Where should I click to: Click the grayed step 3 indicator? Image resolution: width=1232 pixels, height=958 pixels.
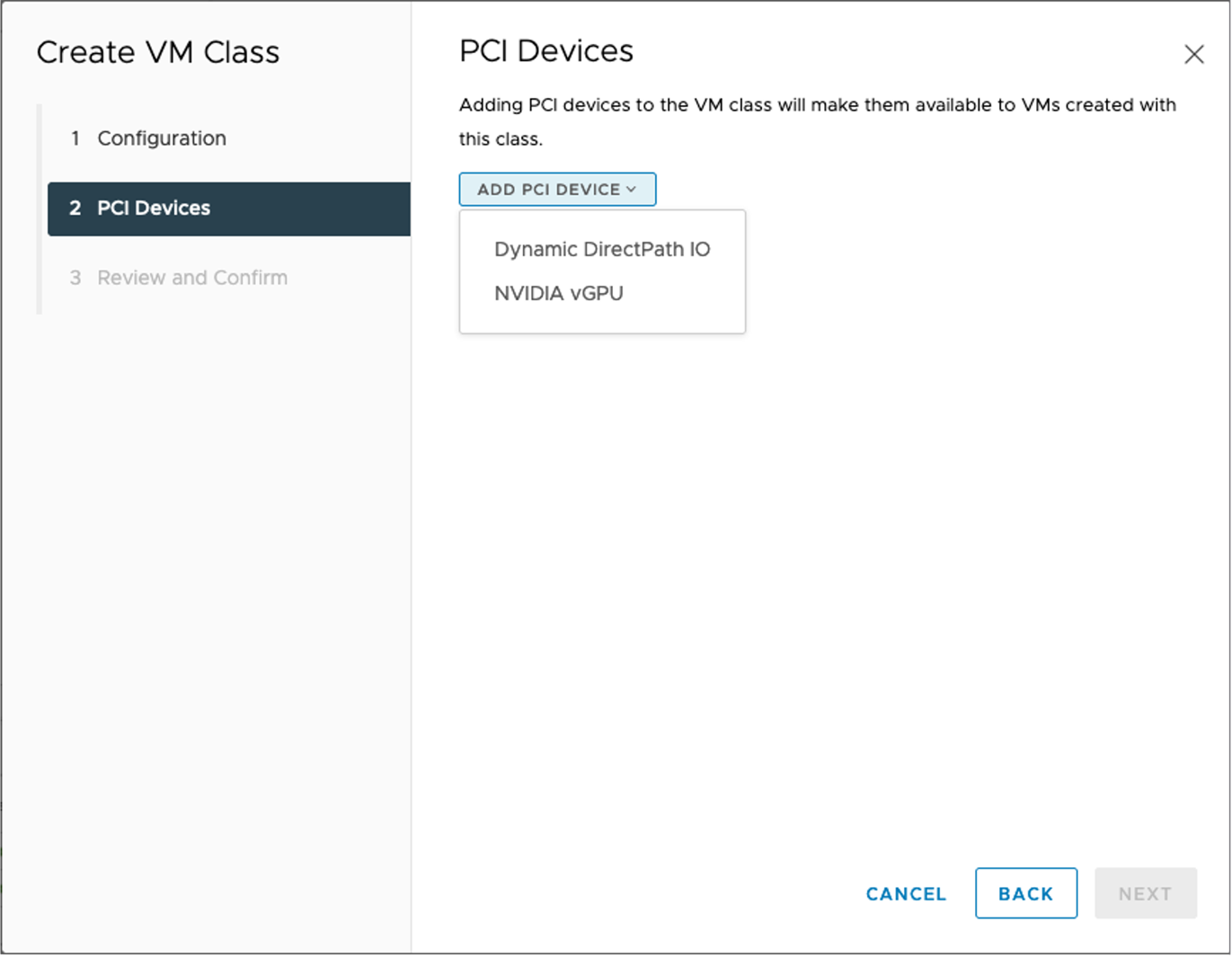(75, 277)
